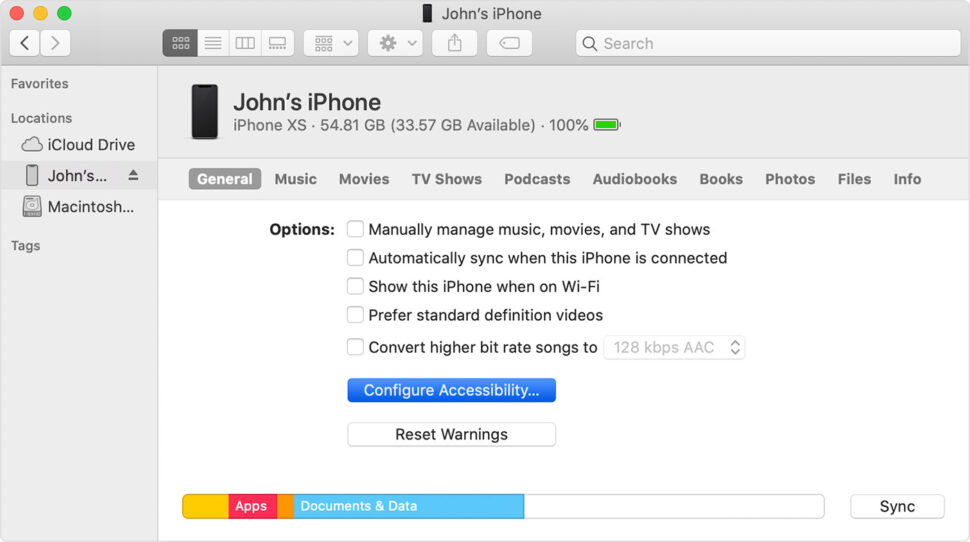Open iCloud Drive in the sidebar
The height and width of the screenshot is (542, 970).
[79, 145]
